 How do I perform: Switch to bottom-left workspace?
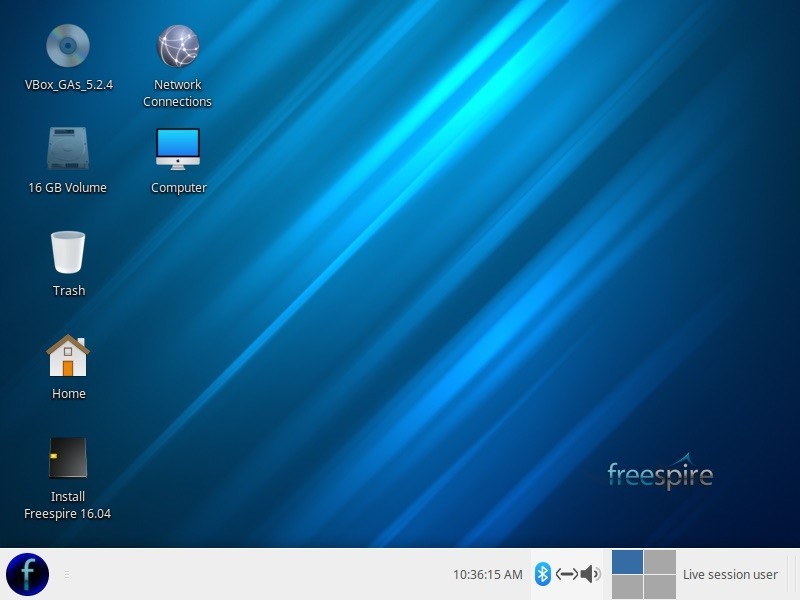(x=627, y=587)
